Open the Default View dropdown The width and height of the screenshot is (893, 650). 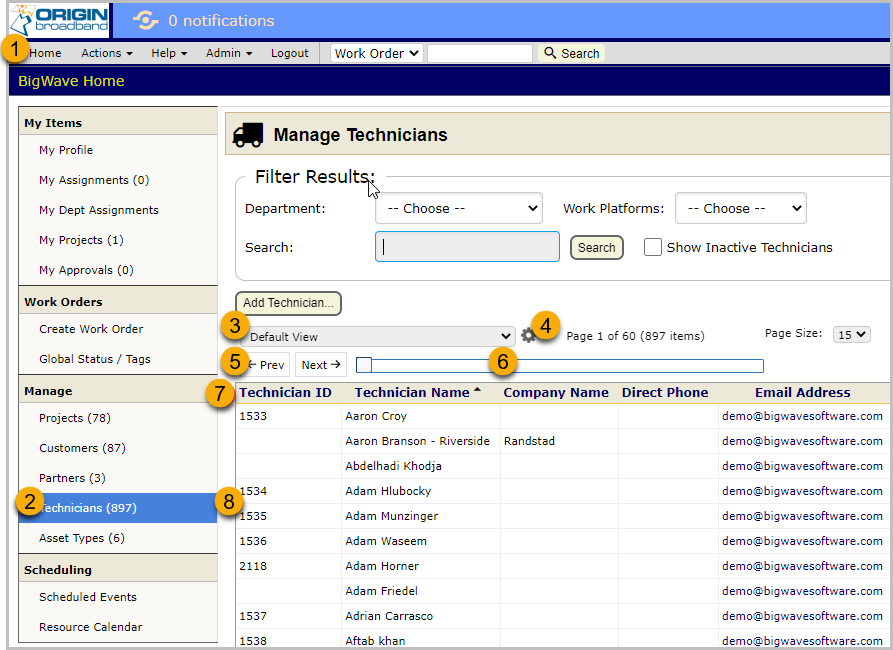click(x=378, y=337)
